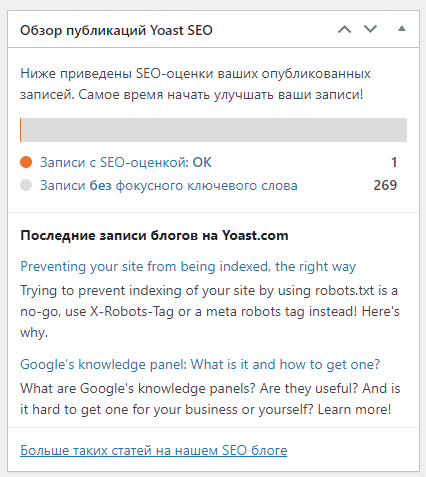Click the robots.txt article description text

[x=210, y=311]
